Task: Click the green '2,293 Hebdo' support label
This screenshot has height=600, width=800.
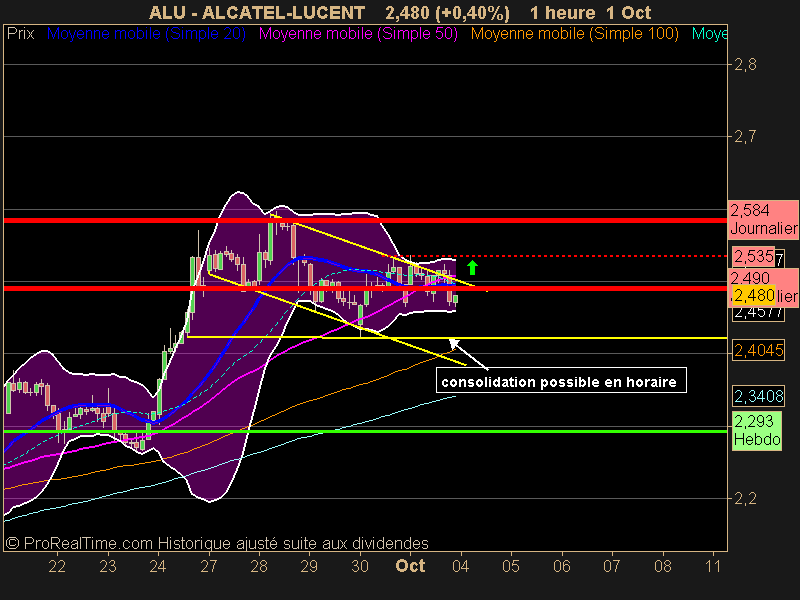Action: 757,430
